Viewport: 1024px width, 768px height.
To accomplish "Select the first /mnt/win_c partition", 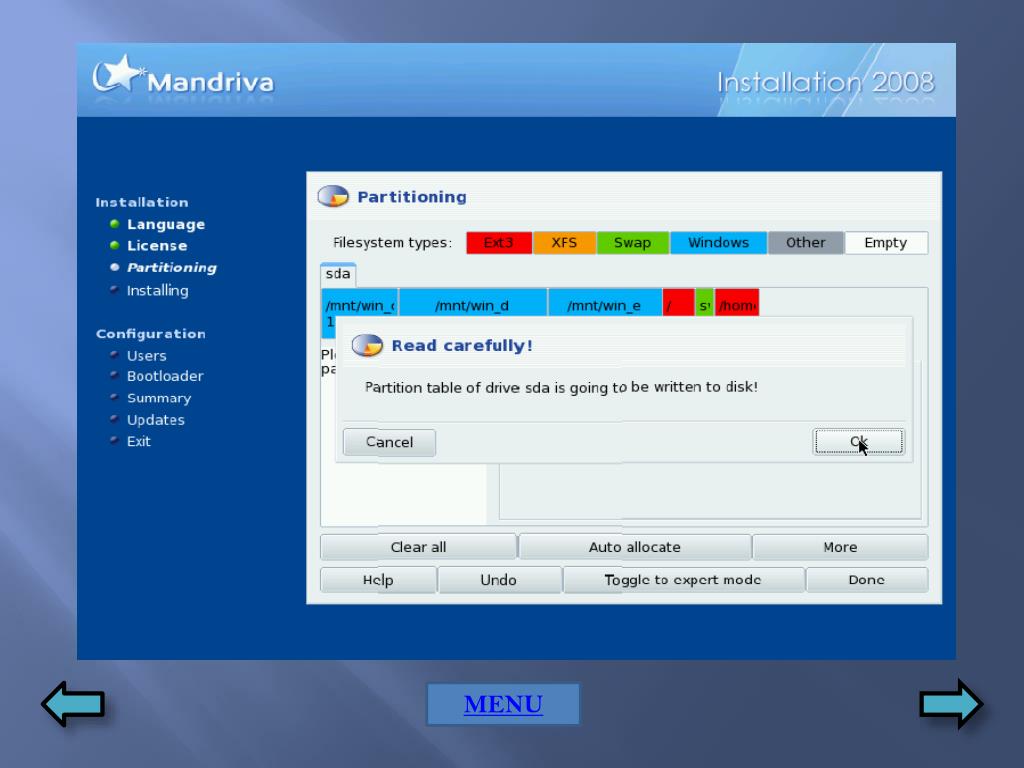I will pos(360,304).
